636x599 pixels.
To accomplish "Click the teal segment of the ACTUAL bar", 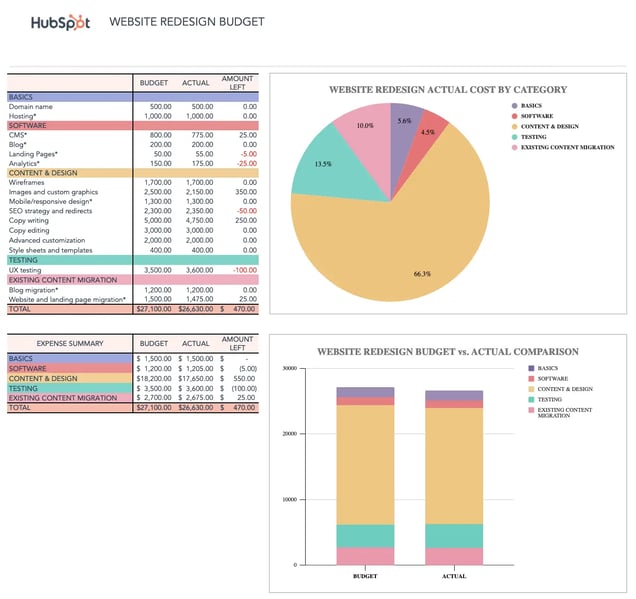I will pyautogui.click(x=454, y=536).
